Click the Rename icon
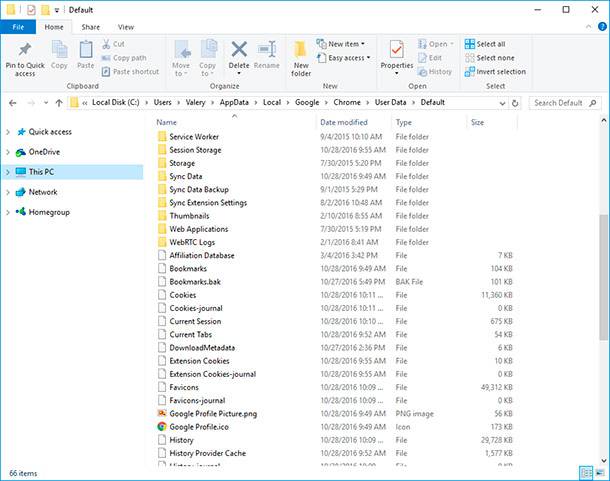 267,49
